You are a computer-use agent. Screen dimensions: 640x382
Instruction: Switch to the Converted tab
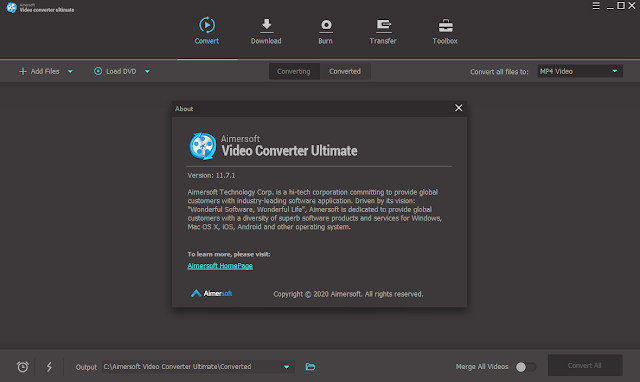coord(345,71)
